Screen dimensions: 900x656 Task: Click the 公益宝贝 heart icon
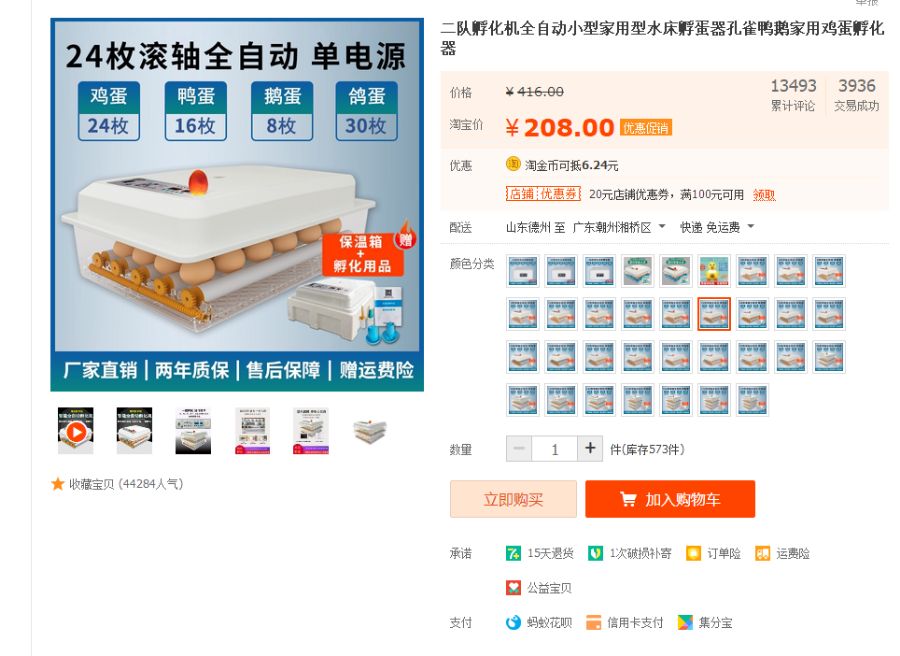tap(513, 588)
